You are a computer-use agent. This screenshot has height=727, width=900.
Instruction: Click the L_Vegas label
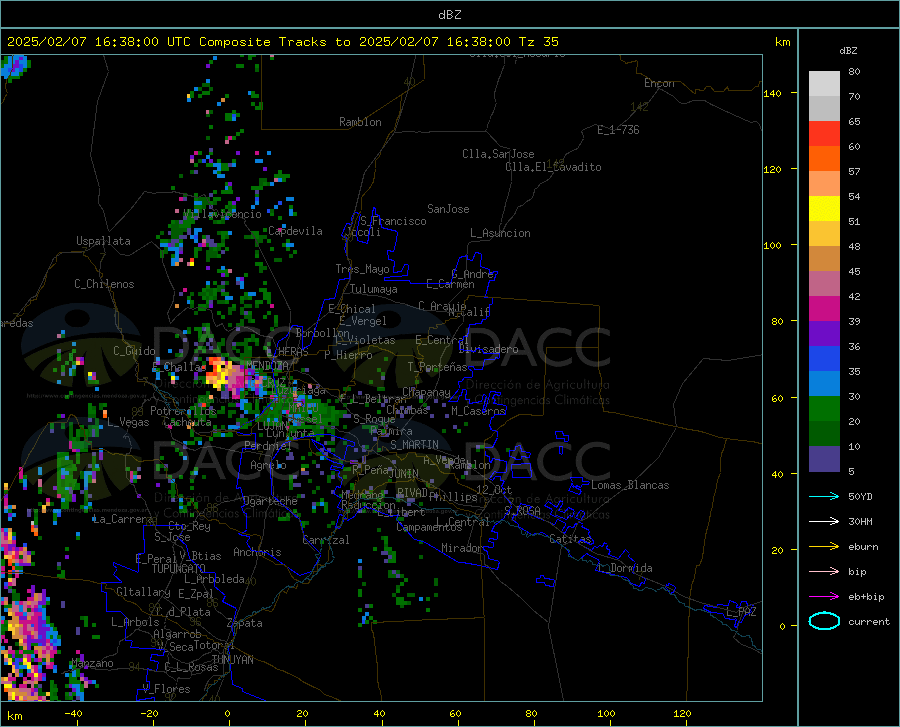point(128,422)
